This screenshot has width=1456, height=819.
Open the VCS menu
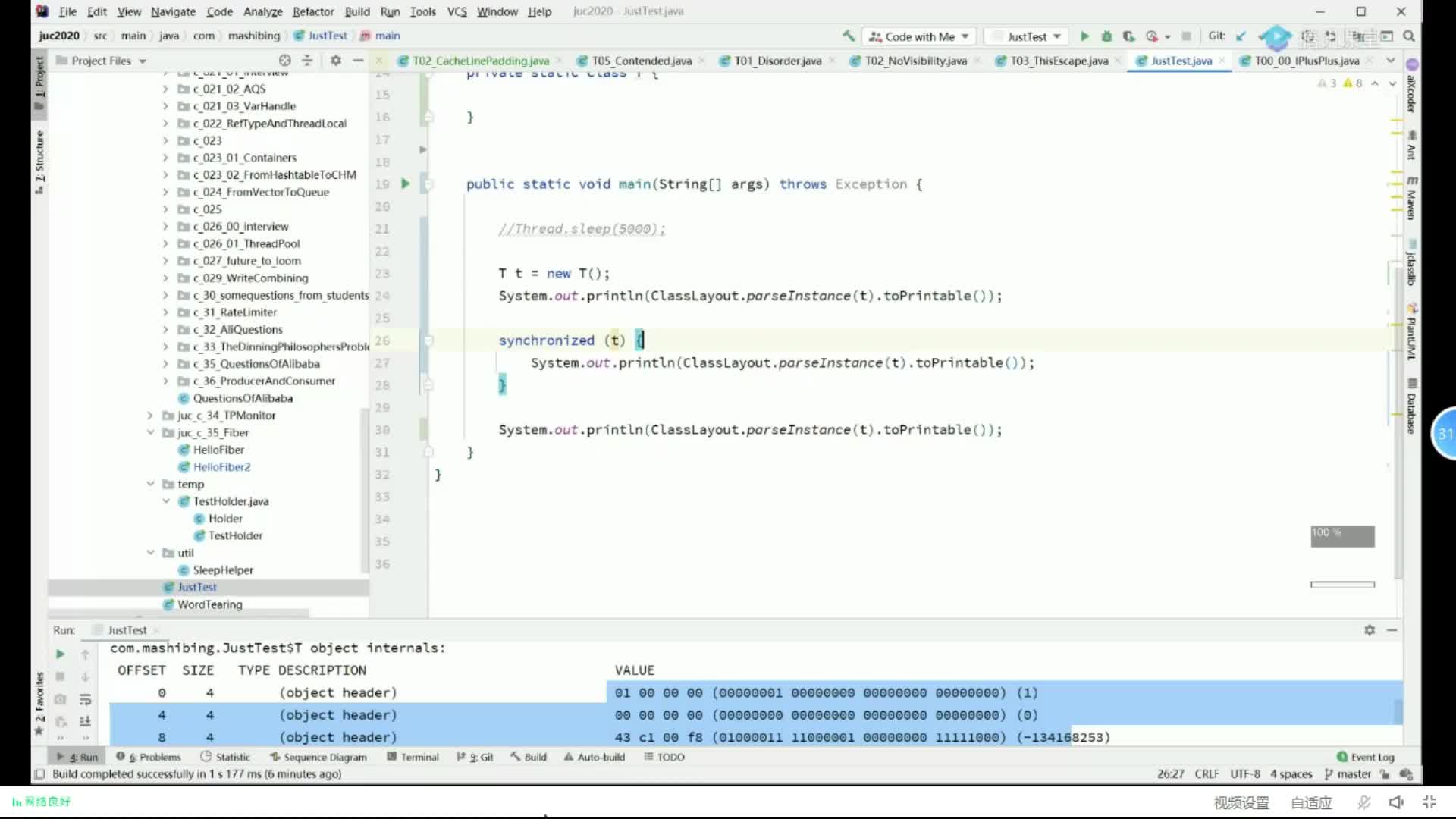tap(457, 11)
